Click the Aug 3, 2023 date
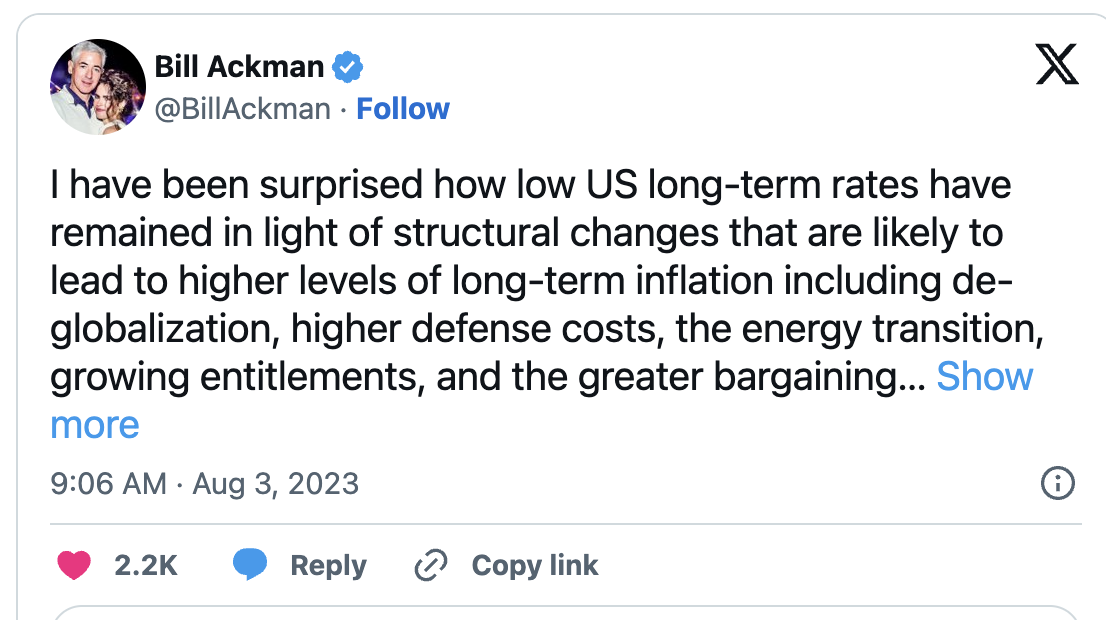The image size is (1106, 620). 275,484
